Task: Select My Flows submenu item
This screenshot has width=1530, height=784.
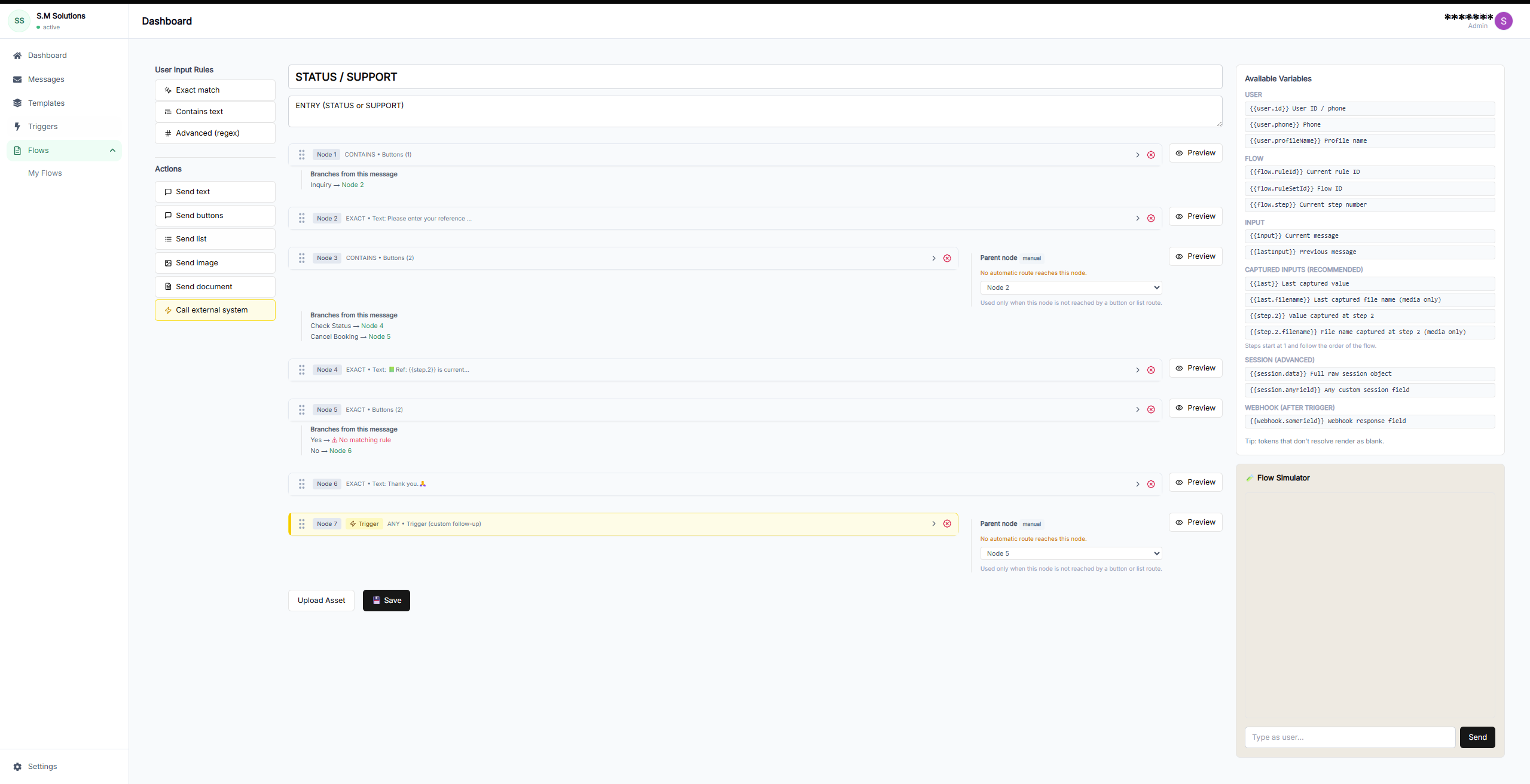Action: click(45, 173)
